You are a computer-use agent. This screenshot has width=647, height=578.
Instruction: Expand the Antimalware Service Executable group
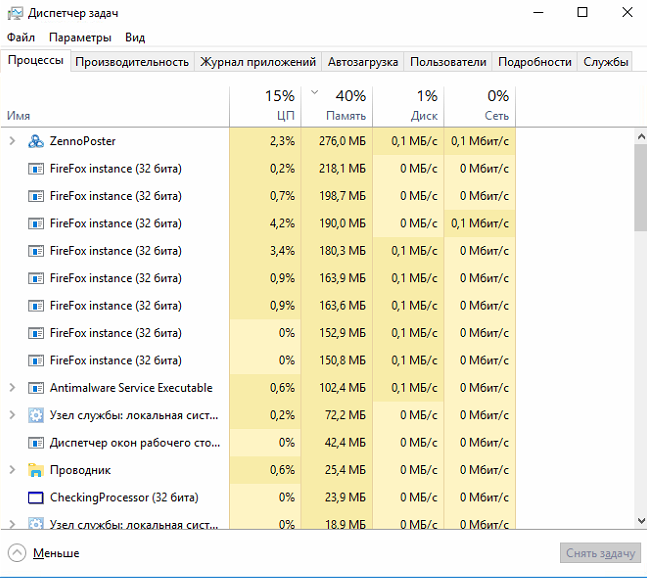tap(12, 388)
